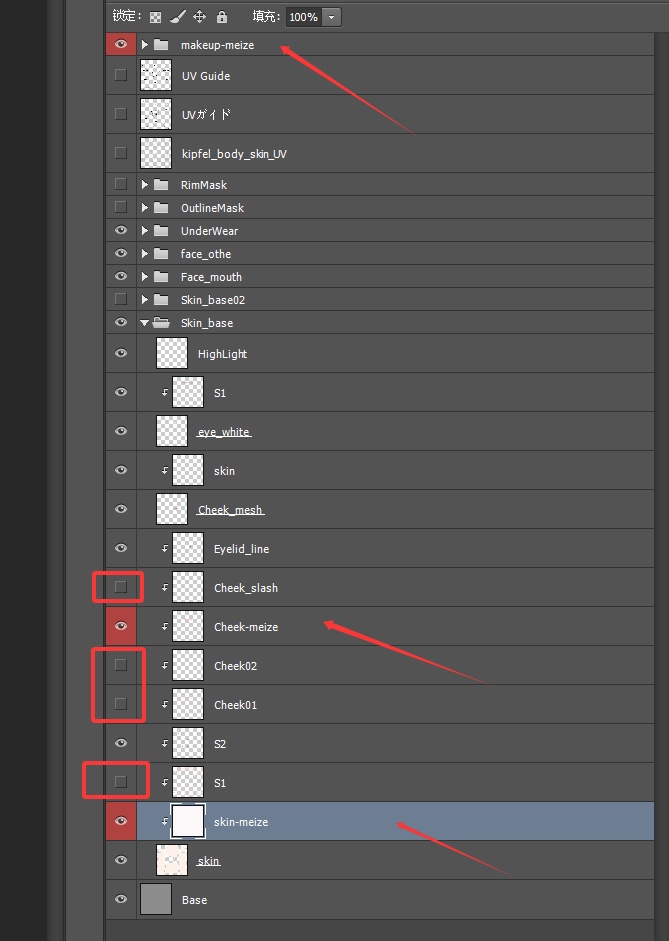
Task: Select the Cheek-meize layer name
Action: (x=246, y=627)
